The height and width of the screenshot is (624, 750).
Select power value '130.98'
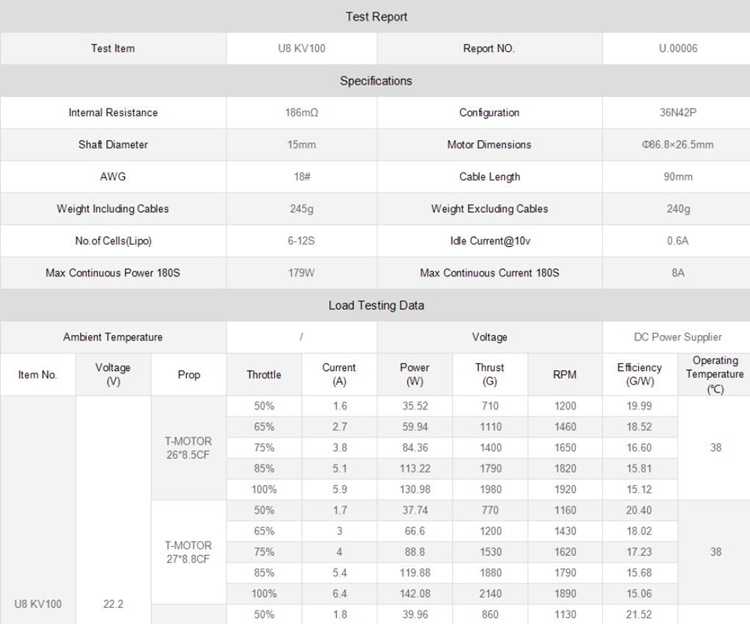pos(415,490)
